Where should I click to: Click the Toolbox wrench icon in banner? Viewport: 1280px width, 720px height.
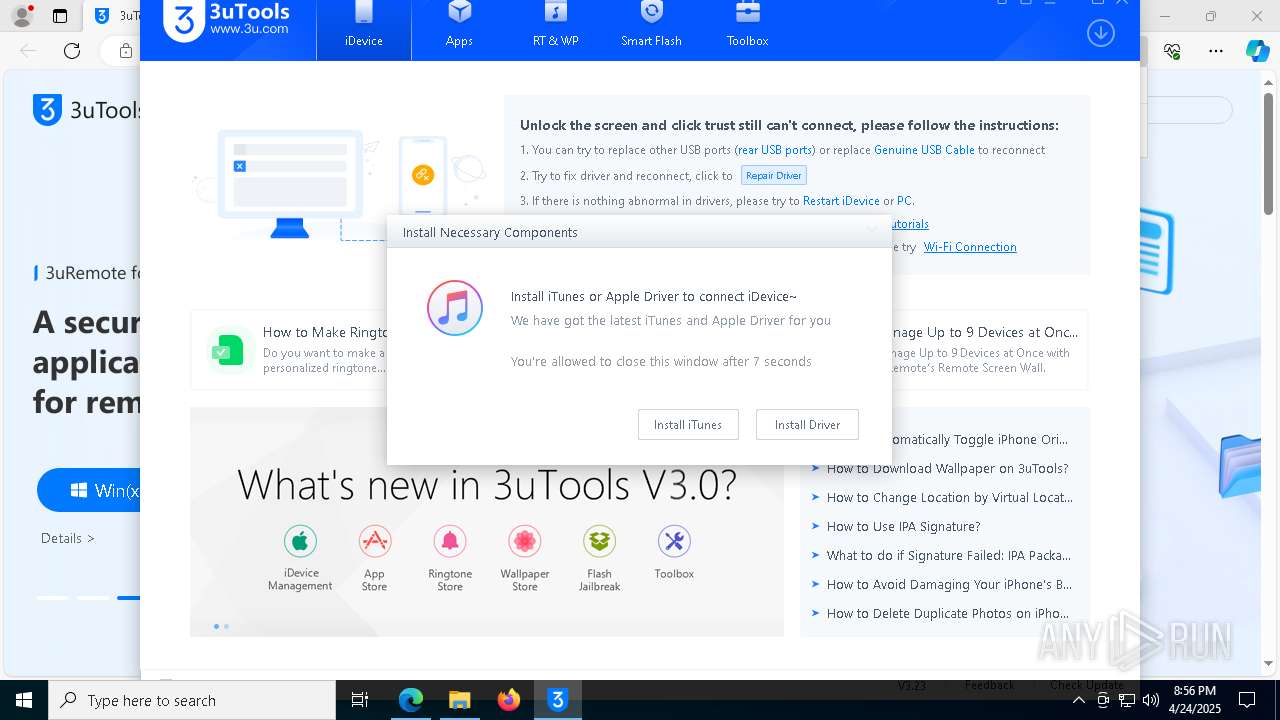tap(674, 542)
